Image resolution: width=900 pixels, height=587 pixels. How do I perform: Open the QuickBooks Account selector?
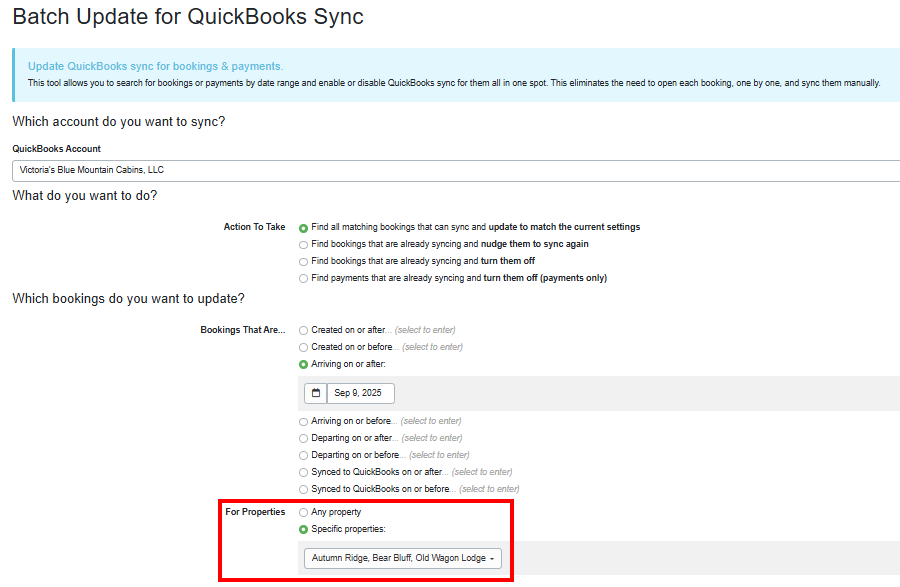coord(455,170)
